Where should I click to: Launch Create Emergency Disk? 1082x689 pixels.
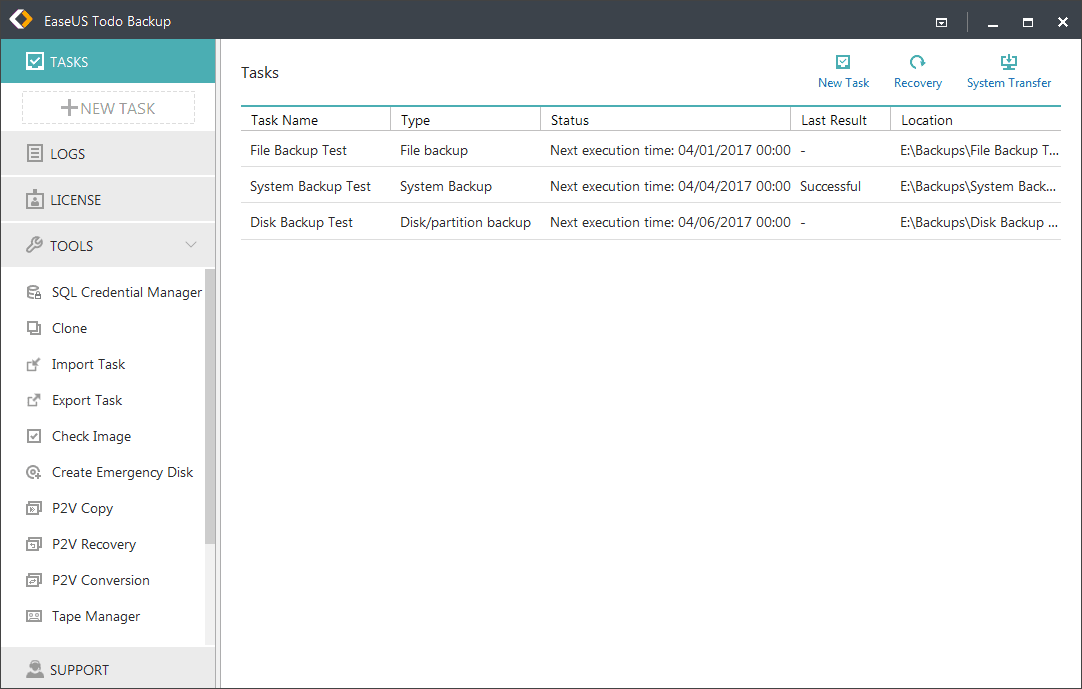tap(122, 471)
